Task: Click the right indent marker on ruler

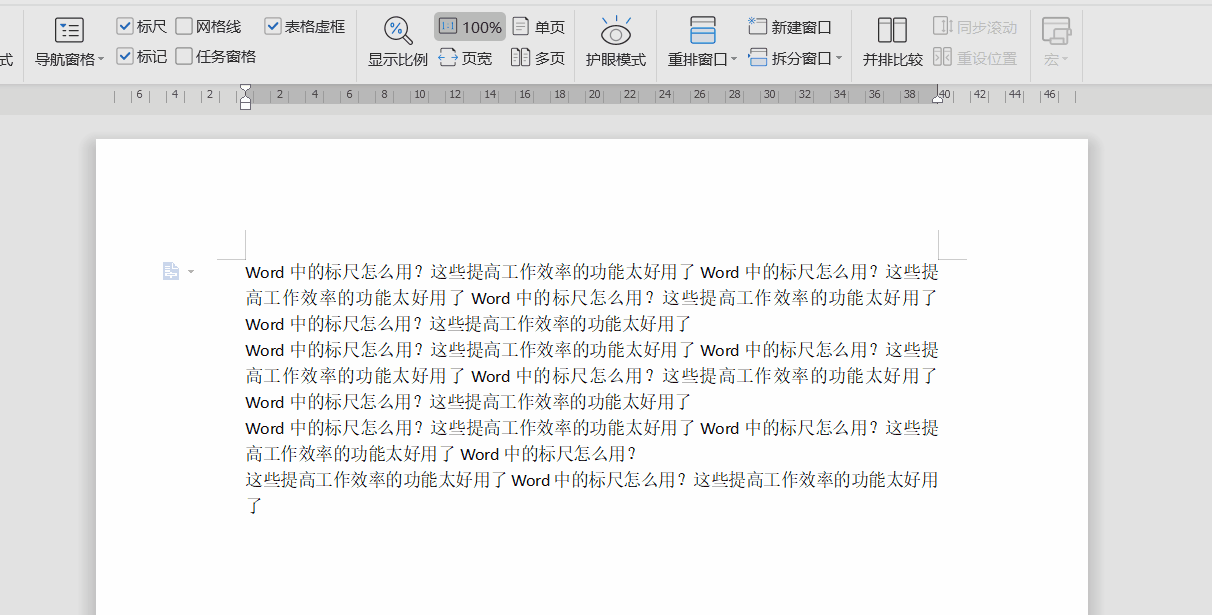Action: click(x=938, y=99)
